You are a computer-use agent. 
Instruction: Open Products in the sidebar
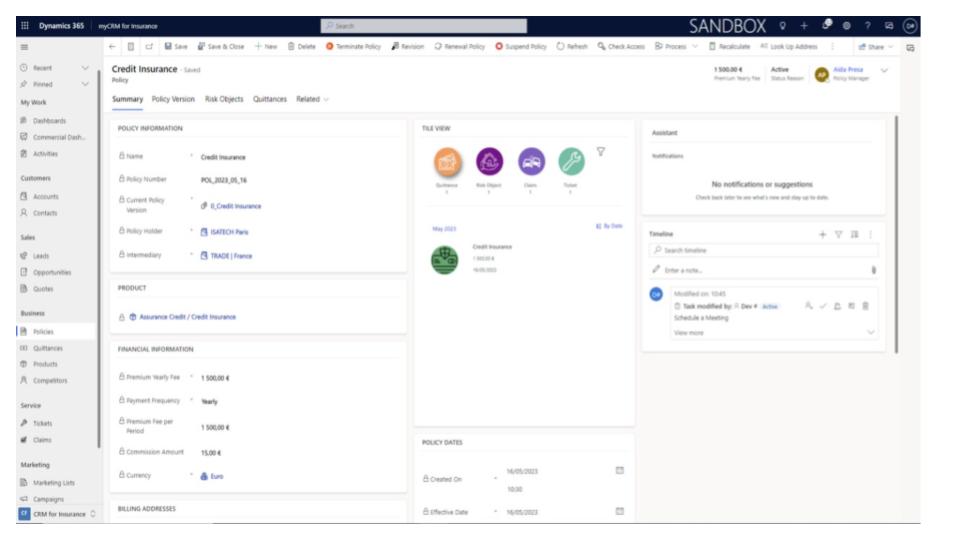pyautogui.click(x=45, y=364)
